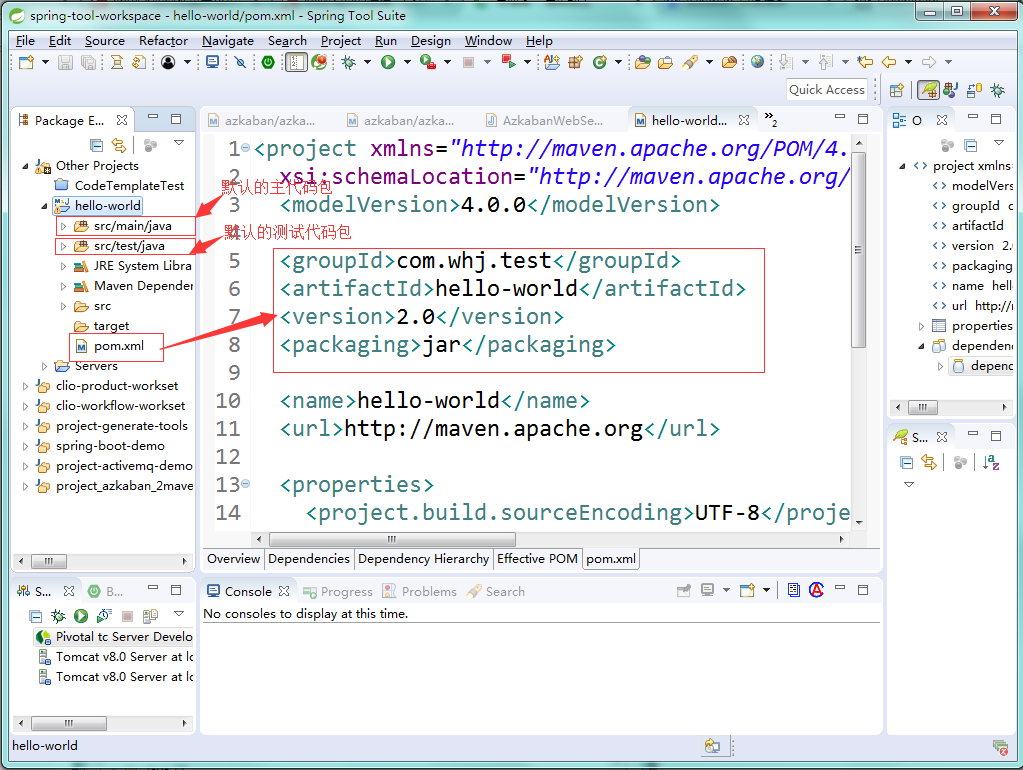Click Collapse All in Package Explorer
This screenshot has width=1023, height=770.
[x=97, y=145]
